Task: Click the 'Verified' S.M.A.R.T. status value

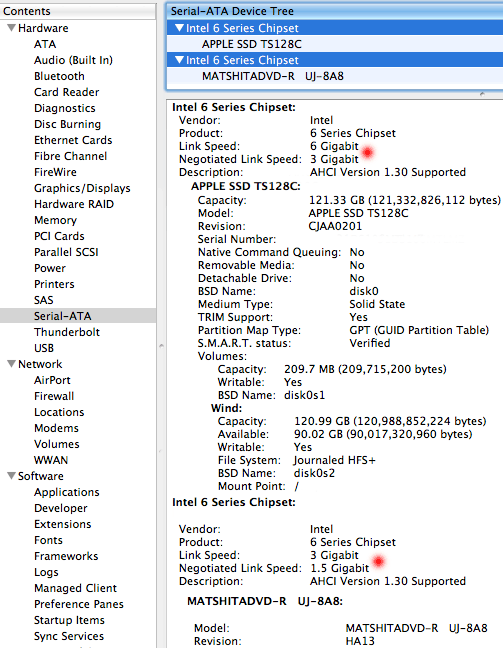Action: click(x=370, y=343)
